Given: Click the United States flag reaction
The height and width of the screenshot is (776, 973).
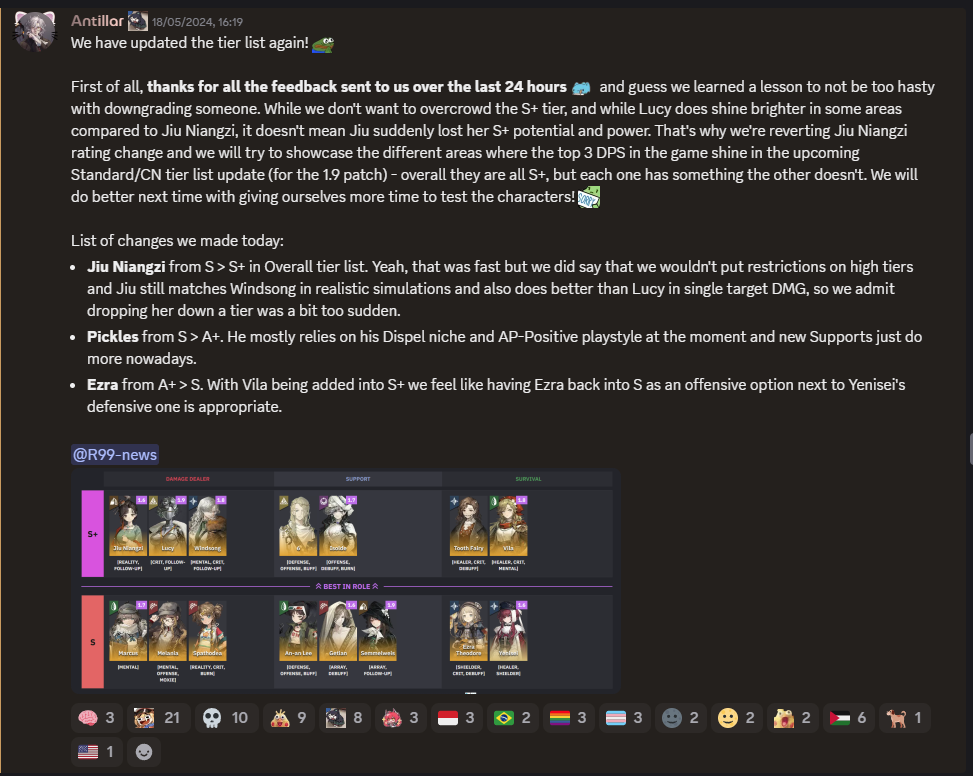Looking at the screenshot, I should (96, 752).
